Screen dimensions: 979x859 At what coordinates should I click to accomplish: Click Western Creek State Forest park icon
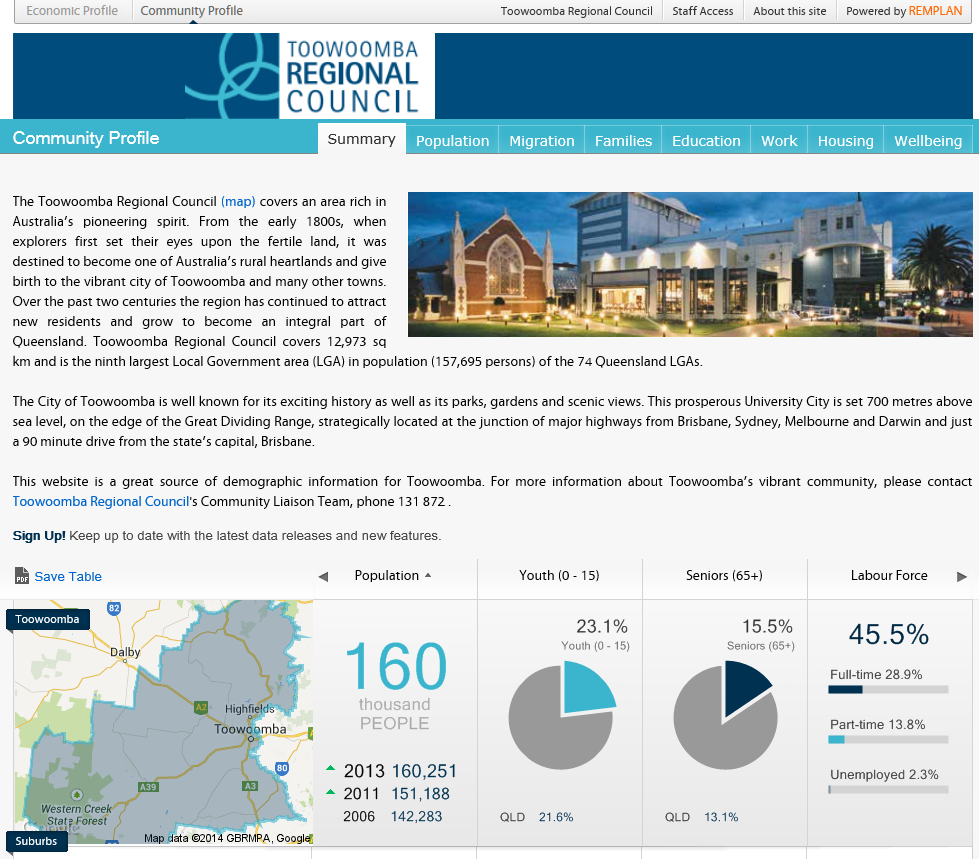point(77,795)
